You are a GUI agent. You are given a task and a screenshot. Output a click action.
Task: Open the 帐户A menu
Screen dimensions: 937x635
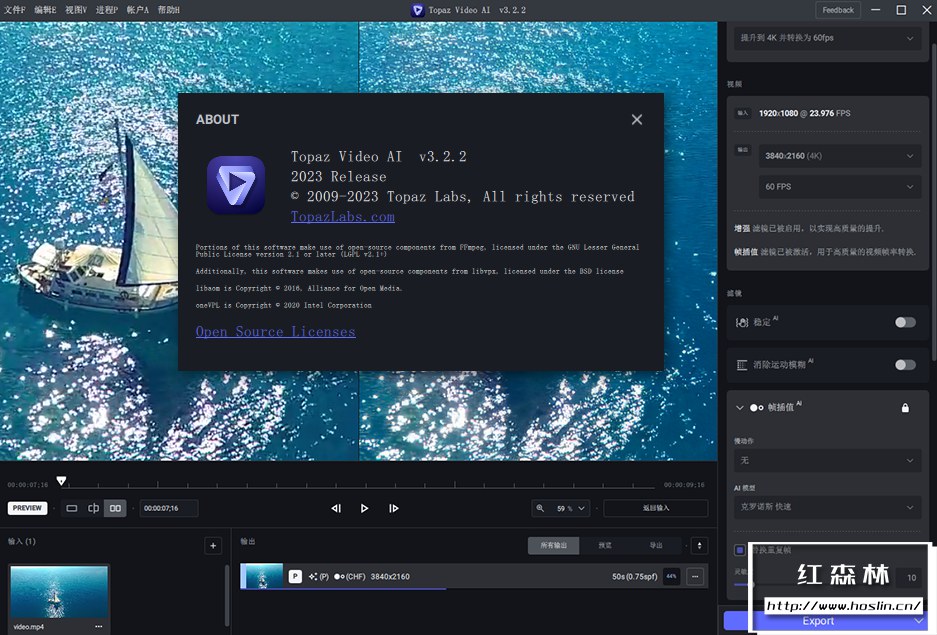137,10
